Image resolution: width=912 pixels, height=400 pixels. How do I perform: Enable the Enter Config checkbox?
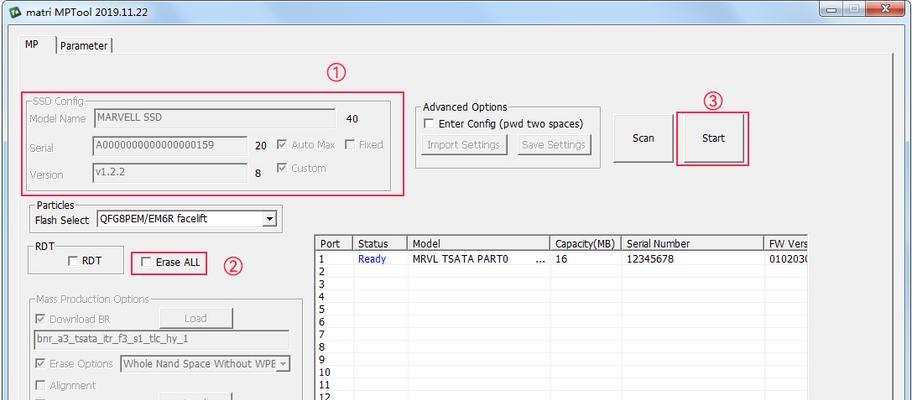pyautogui.click(x=429, y=124)
